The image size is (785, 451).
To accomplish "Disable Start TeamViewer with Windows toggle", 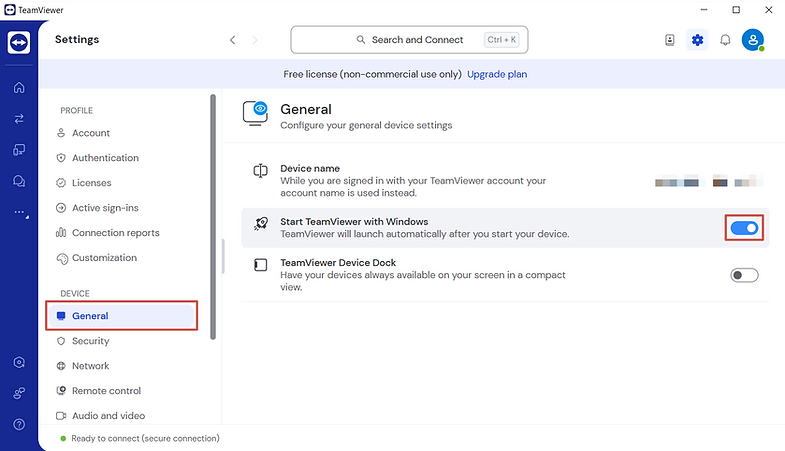I will tap(744, 228).
